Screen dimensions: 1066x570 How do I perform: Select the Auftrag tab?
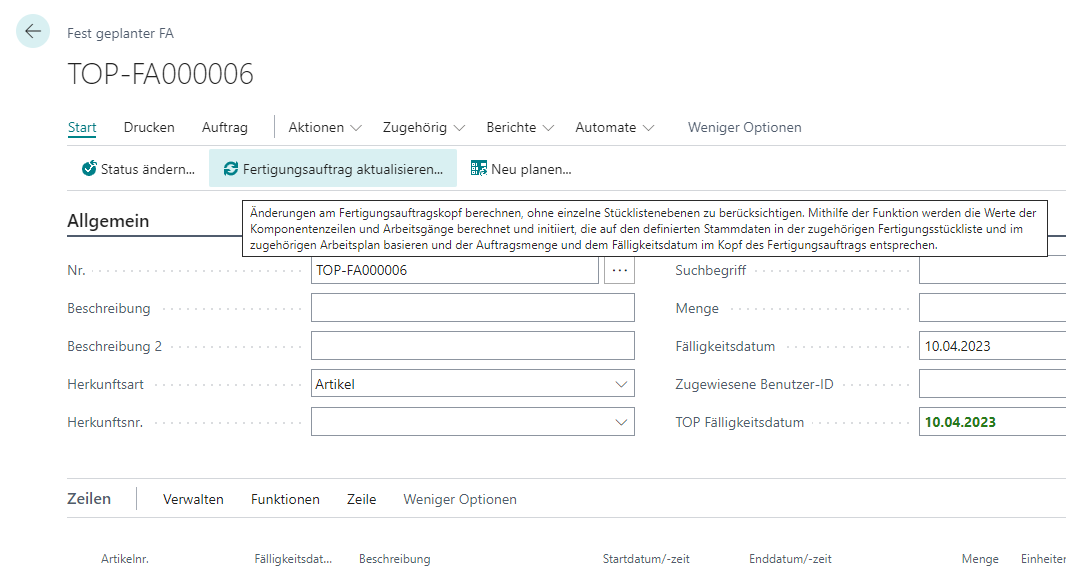pyautogui.click(x=225, y=127)
